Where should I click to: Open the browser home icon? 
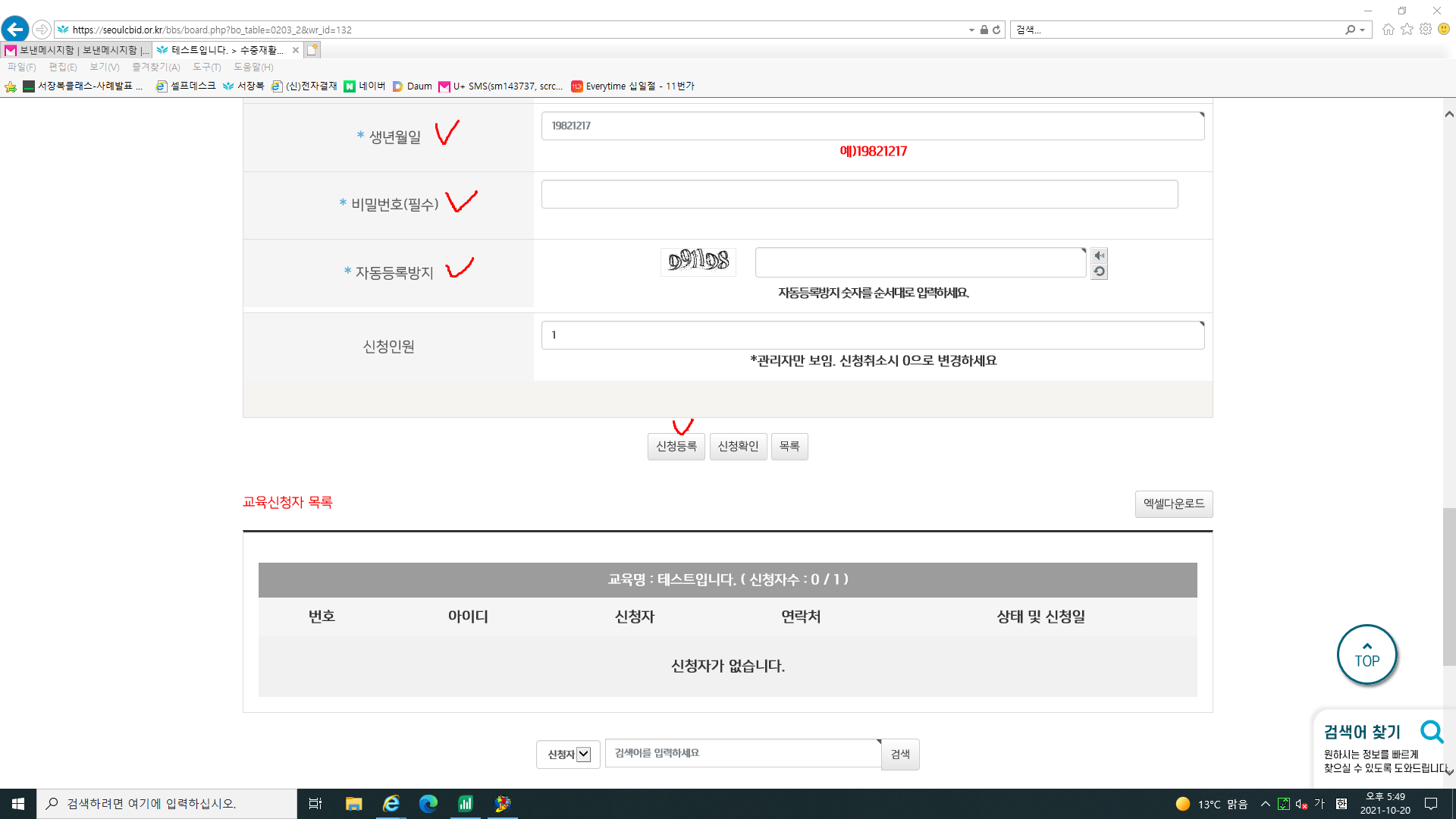[x=1388, y=30]
